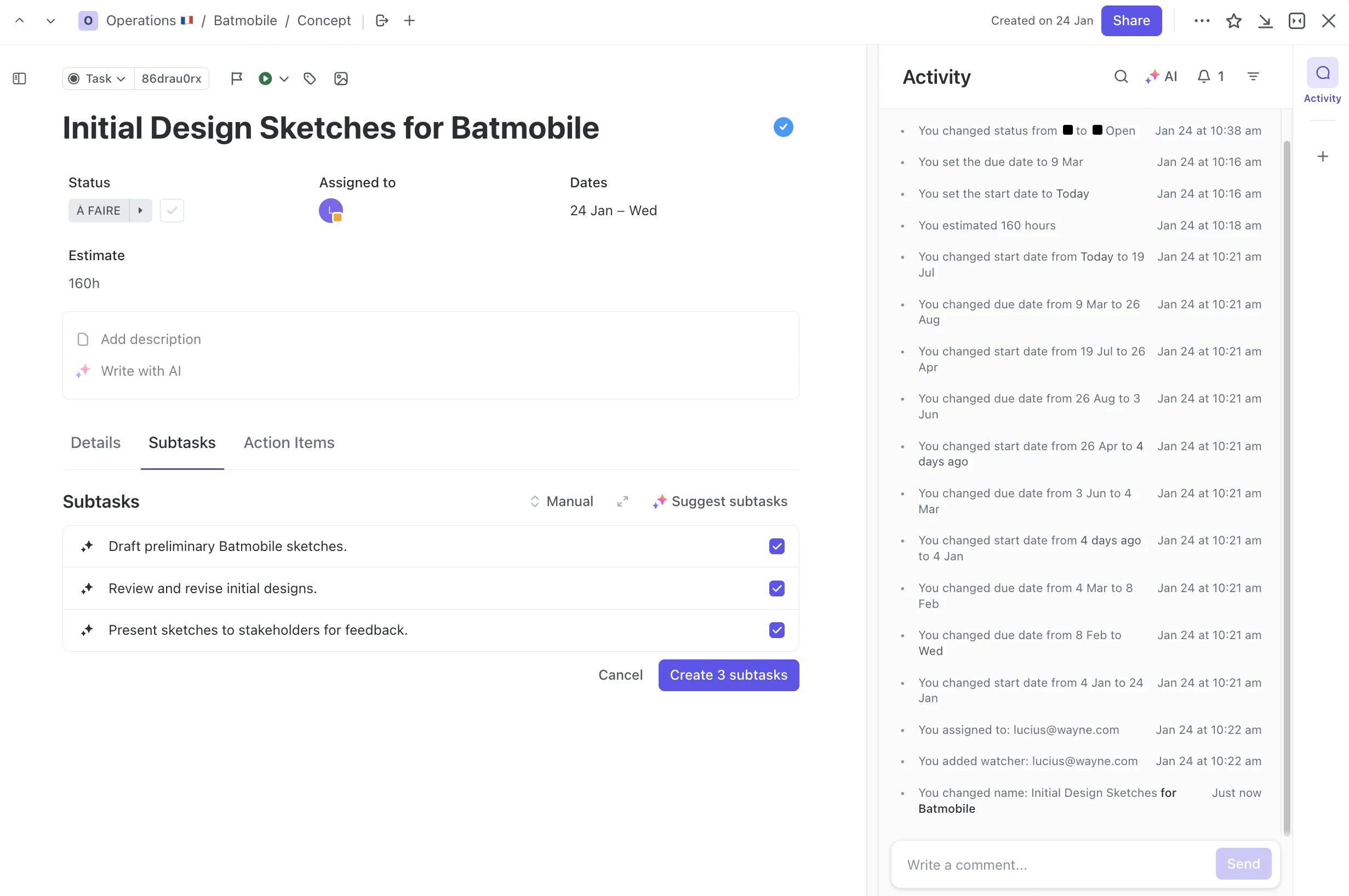Click the blue verified checkmark badge
Screen dimensions: 1349x896
[783, 127]
